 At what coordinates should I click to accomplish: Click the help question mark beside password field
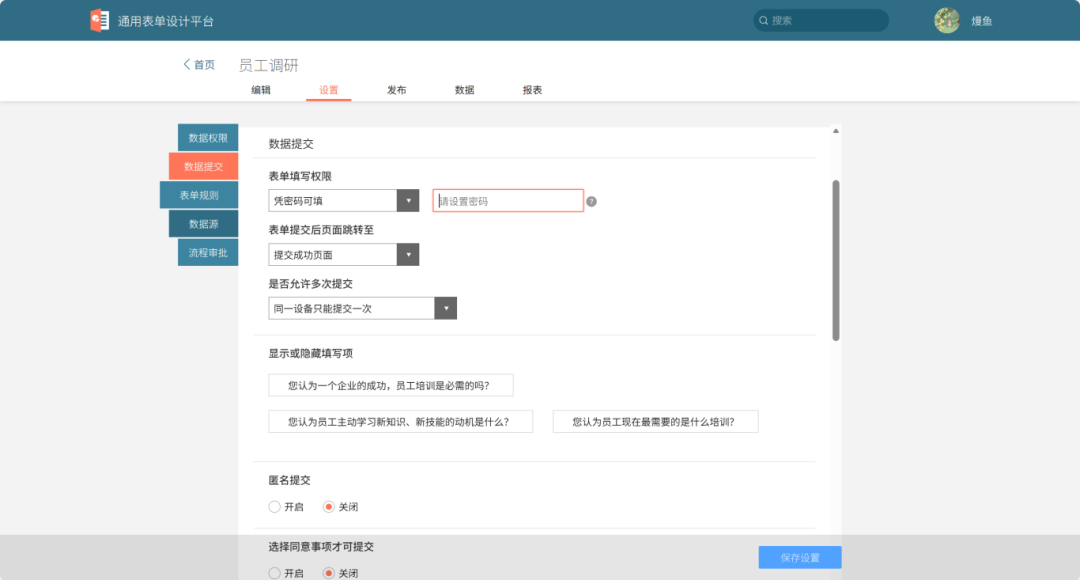pos(590,201)
